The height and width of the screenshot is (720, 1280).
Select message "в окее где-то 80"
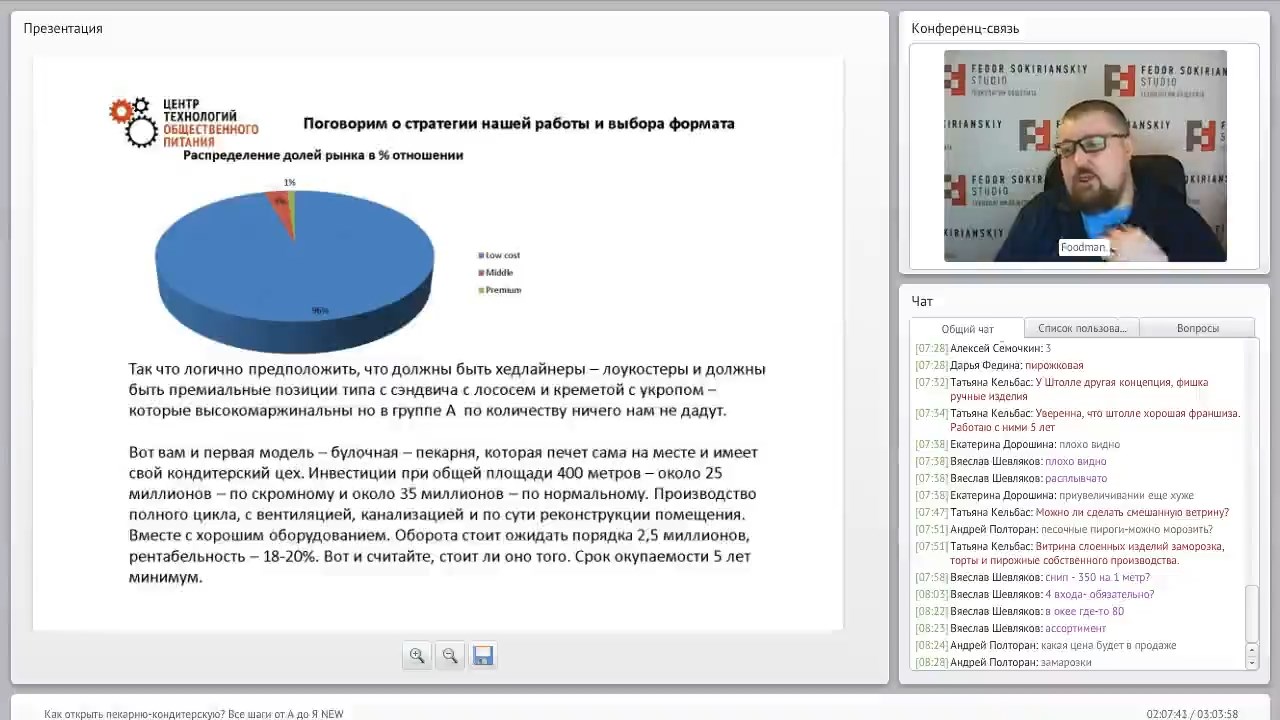coord(1084,611)
